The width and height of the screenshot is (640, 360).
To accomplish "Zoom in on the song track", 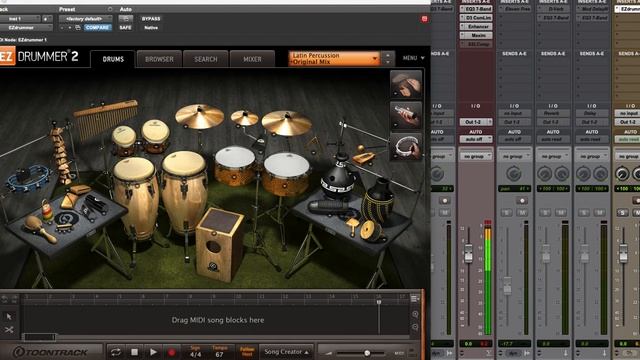I will (415, 314).
